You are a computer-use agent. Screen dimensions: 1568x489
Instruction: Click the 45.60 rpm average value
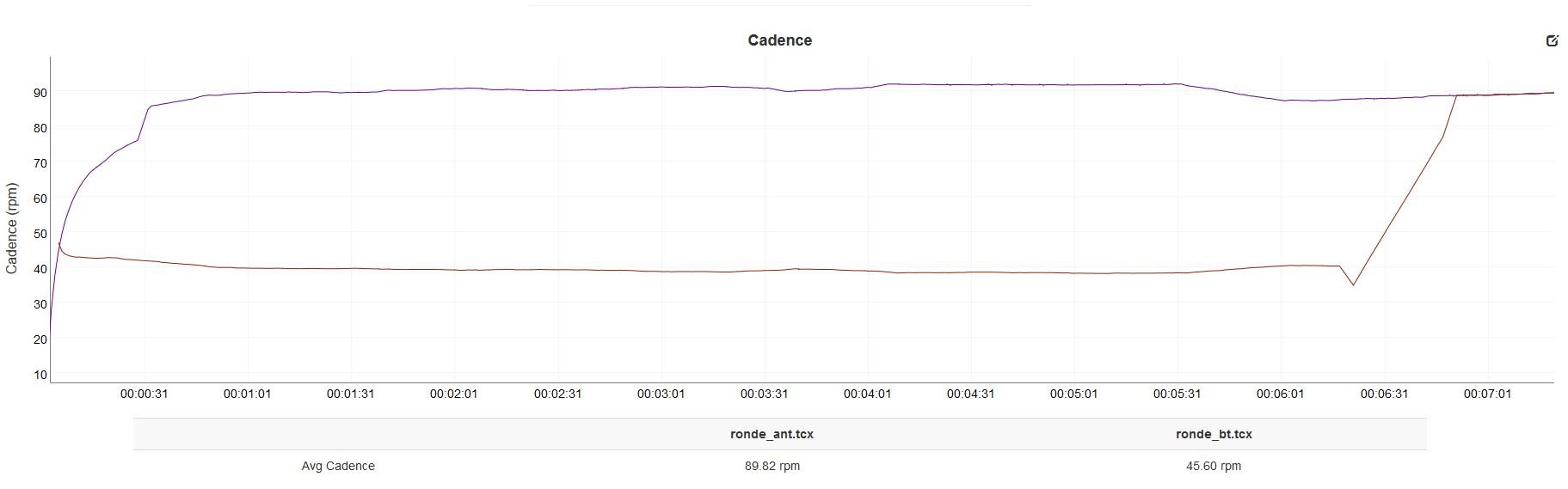tap(1213, 466)
